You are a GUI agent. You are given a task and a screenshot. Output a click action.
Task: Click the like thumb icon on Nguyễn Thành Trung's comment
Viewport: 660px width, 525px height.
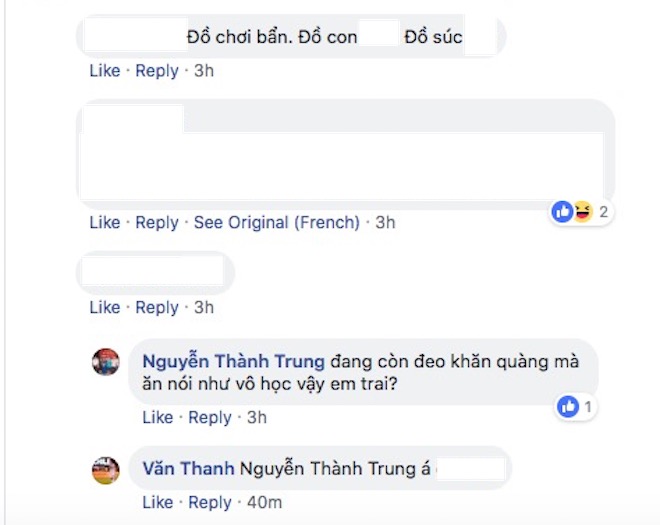point(568,407)
